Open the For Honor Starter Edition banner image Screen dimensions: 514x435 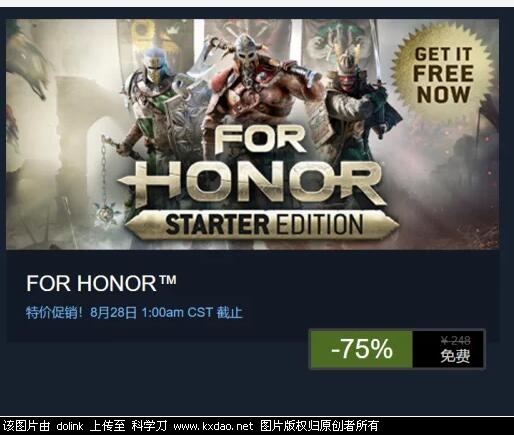(x=253, y=134)
